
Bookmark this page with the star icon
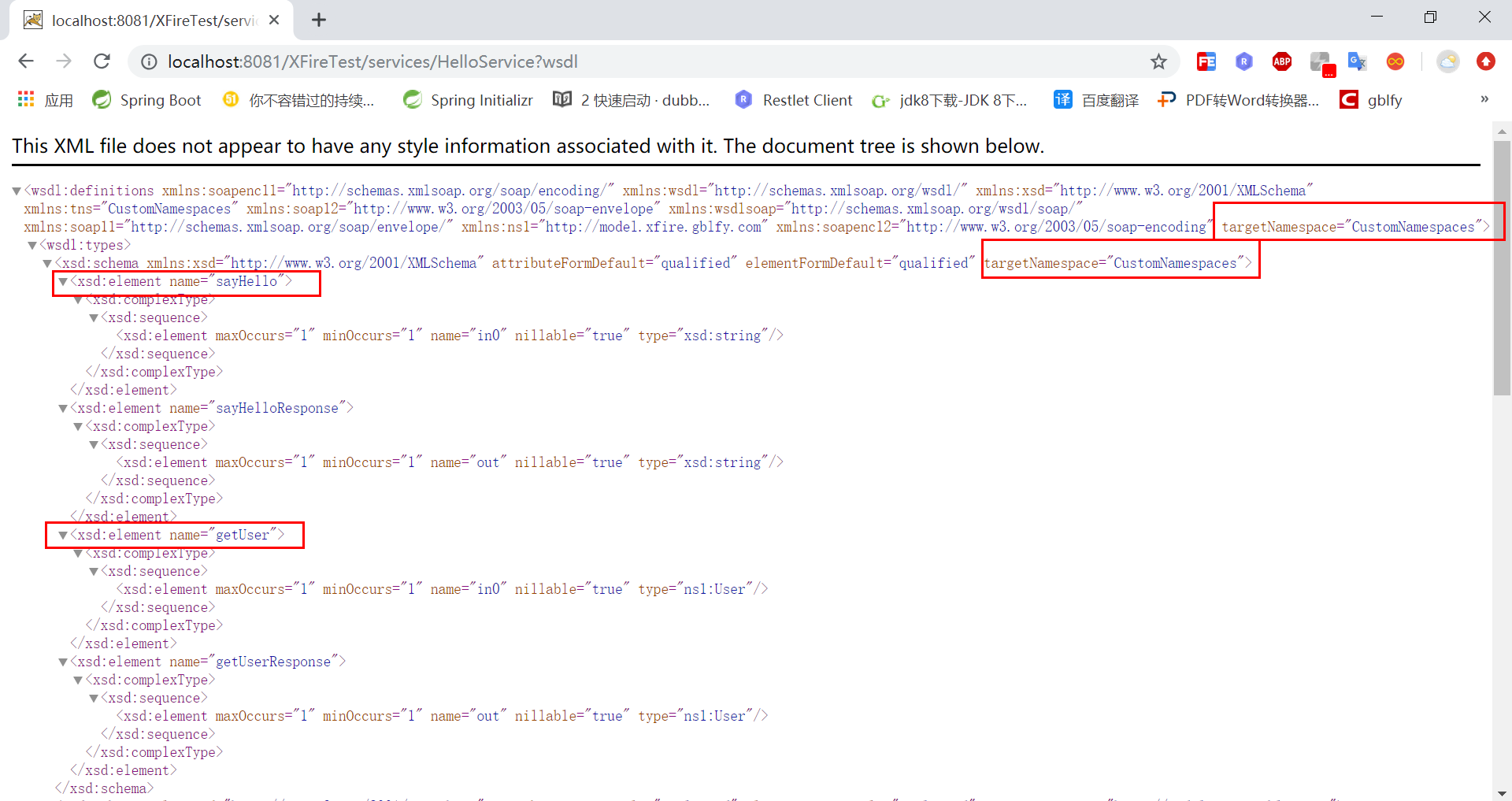click(1158, 61)
